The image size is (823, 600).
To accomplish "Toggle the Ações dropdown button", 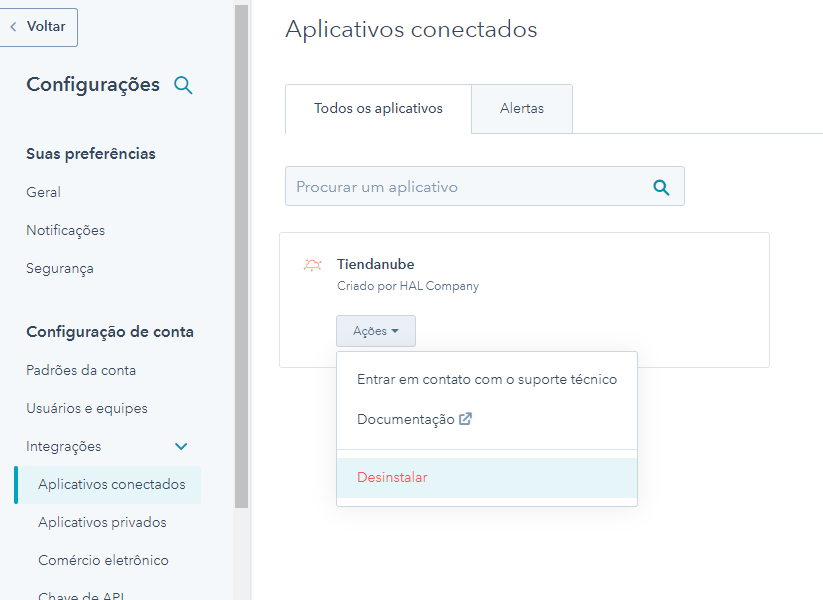I will 376,331.
